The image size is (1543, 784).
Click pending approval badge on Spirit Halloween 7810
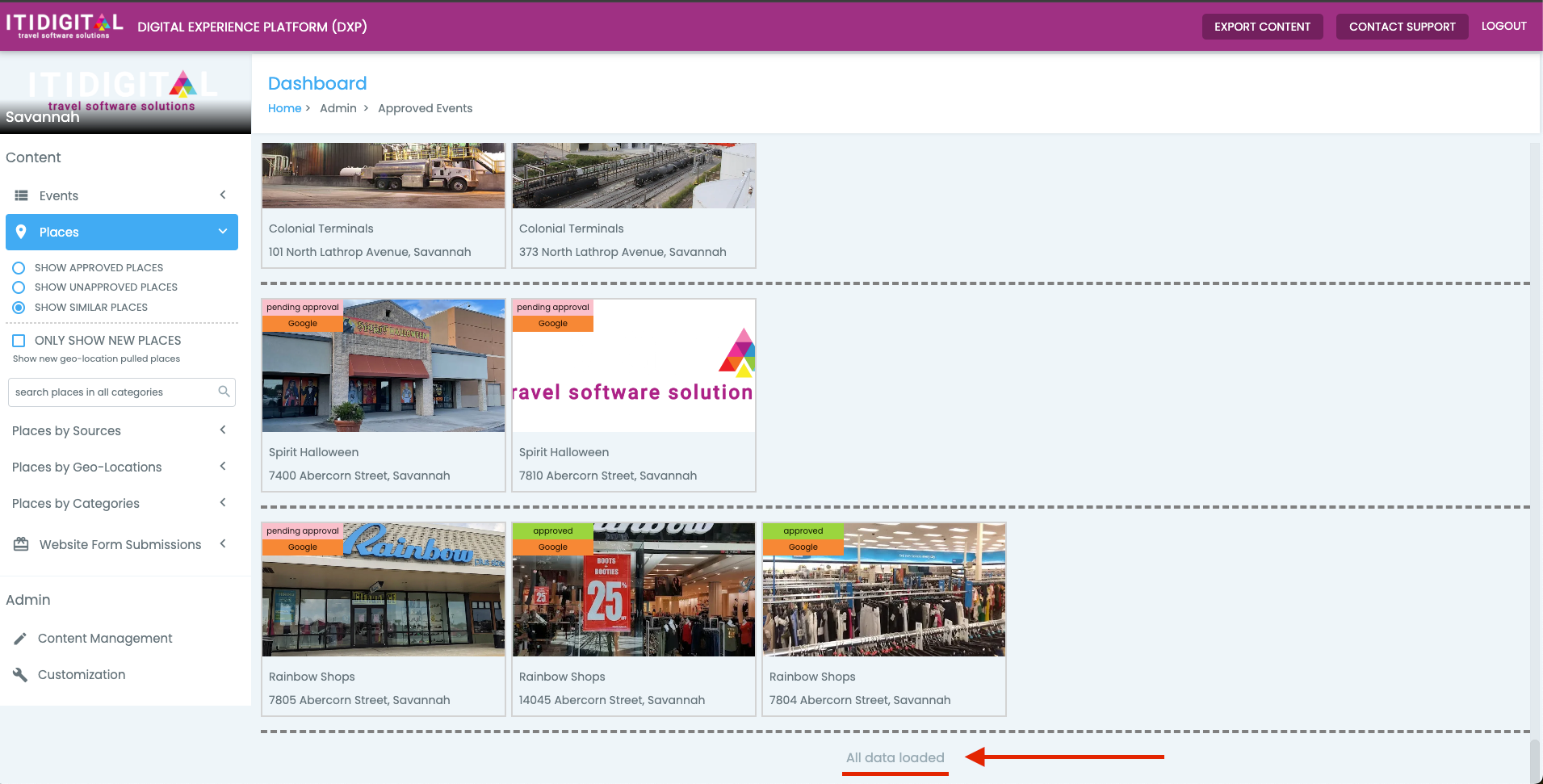tap(553, 308)
